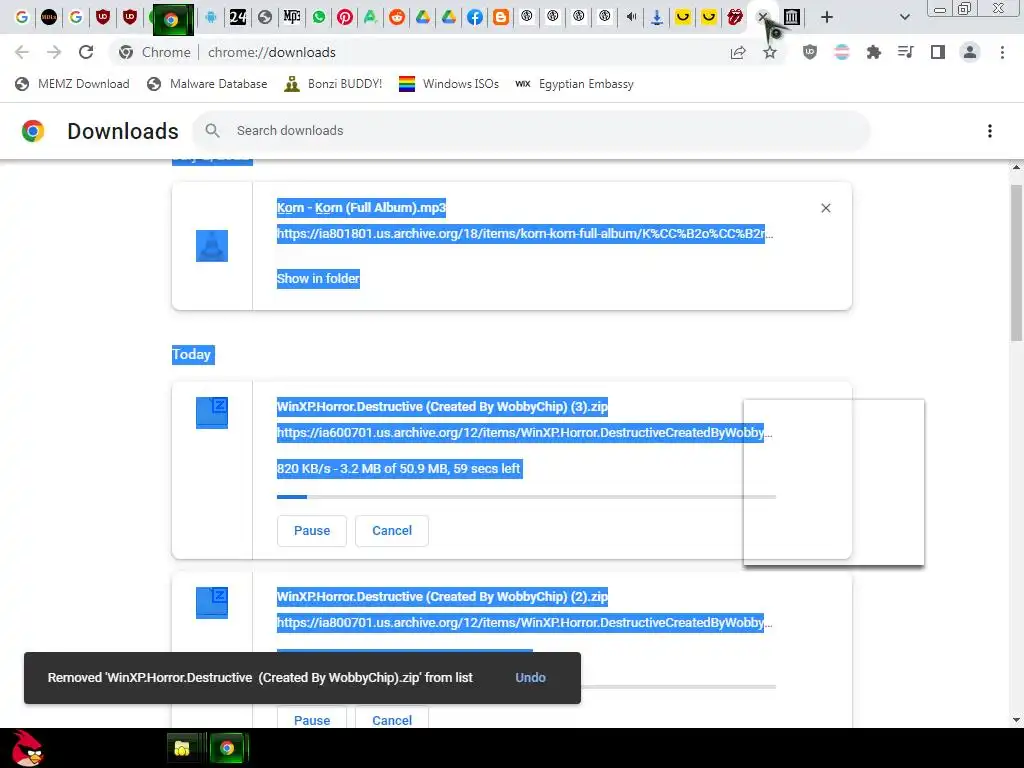Open the Korn archive.org source URL
The height and width of the screenshot is (768, 1024).
tap(524, 234)
